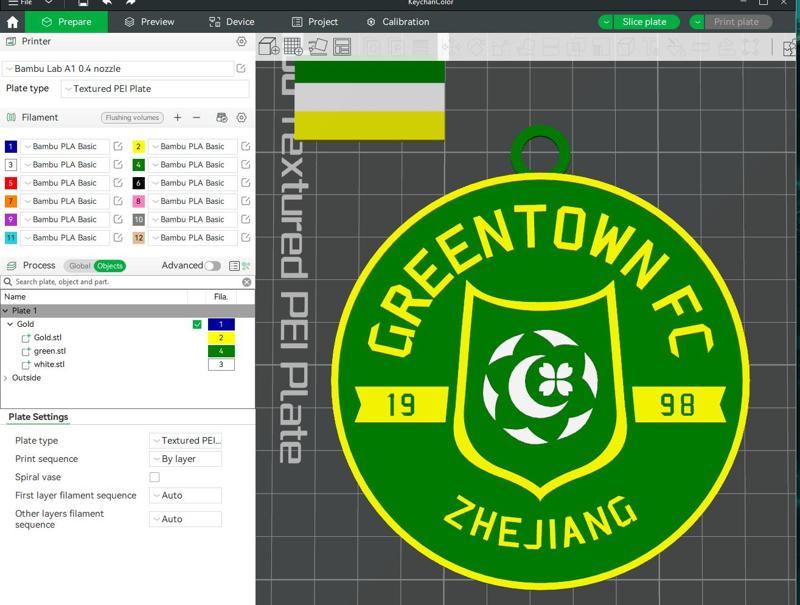
Task: Select the Gold.stl part in tree
Action: coord(47,338)
